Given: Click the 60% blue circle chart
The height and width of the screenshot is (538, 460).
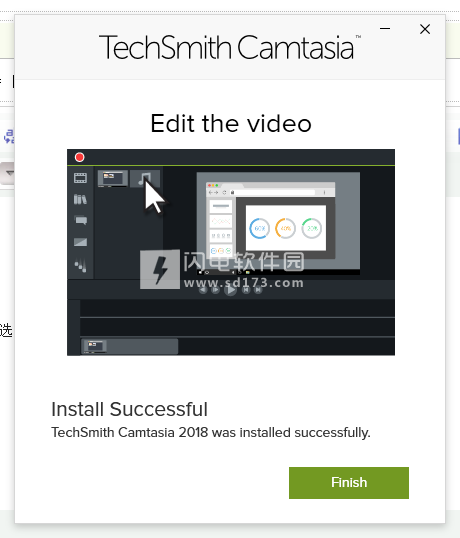Looking at the screenshot, I should tap(259, 228).
